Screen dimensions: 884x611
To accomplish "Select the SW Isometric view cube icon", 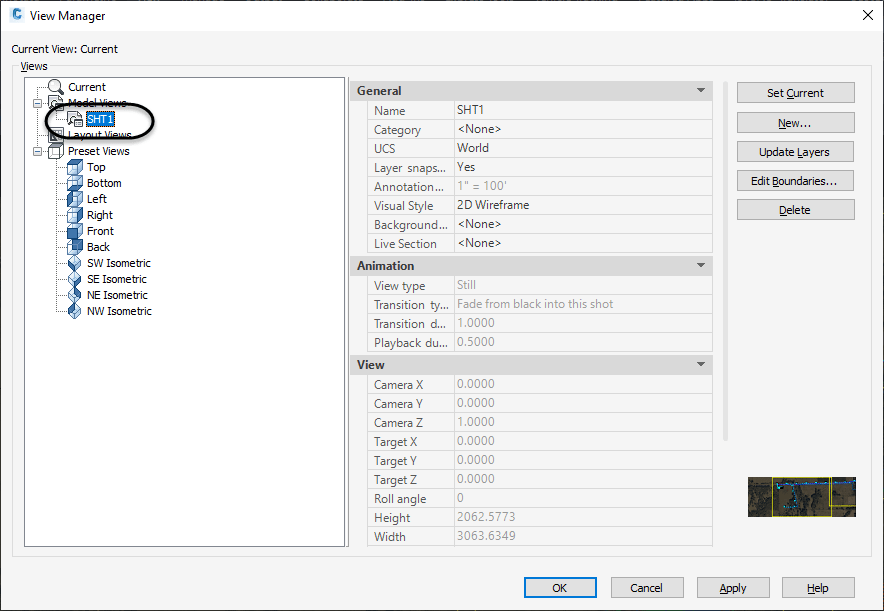I will (x=72, y=263).
